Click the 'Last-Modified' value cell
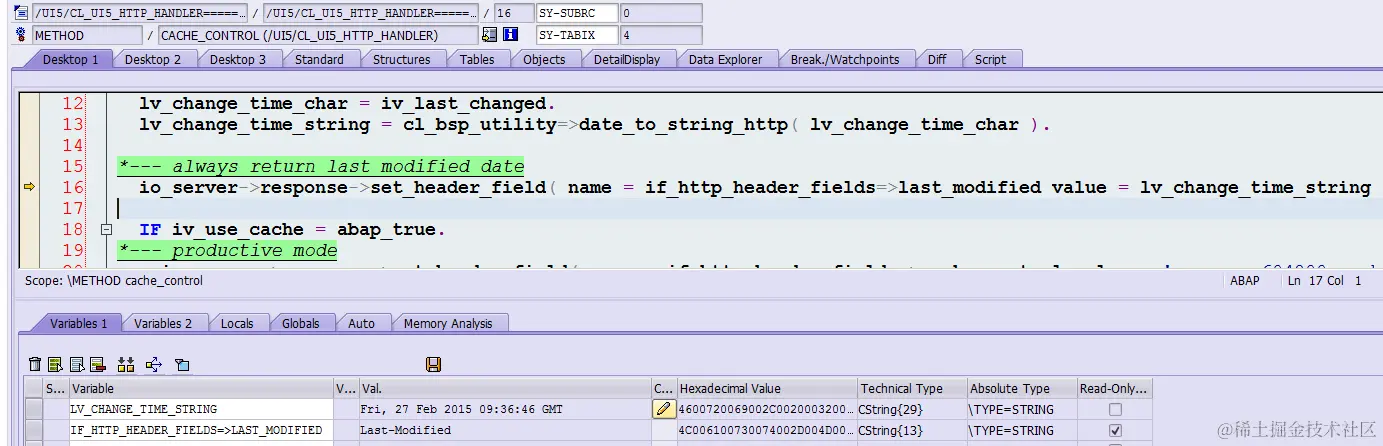Screen dimensions: 1383x446 tap(504, 430)
